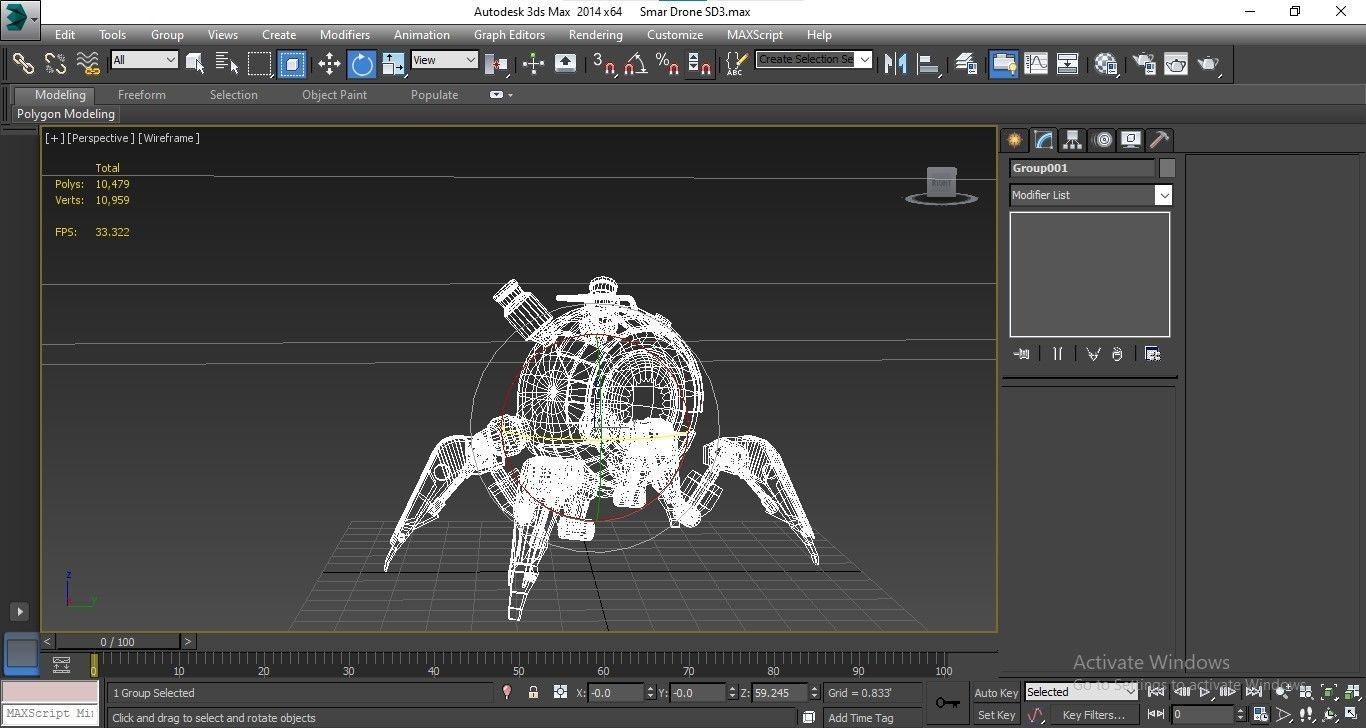Screen dimensions: 1366x728
Task: Click the Mirror tool icon
Action: tap(896, 63)
